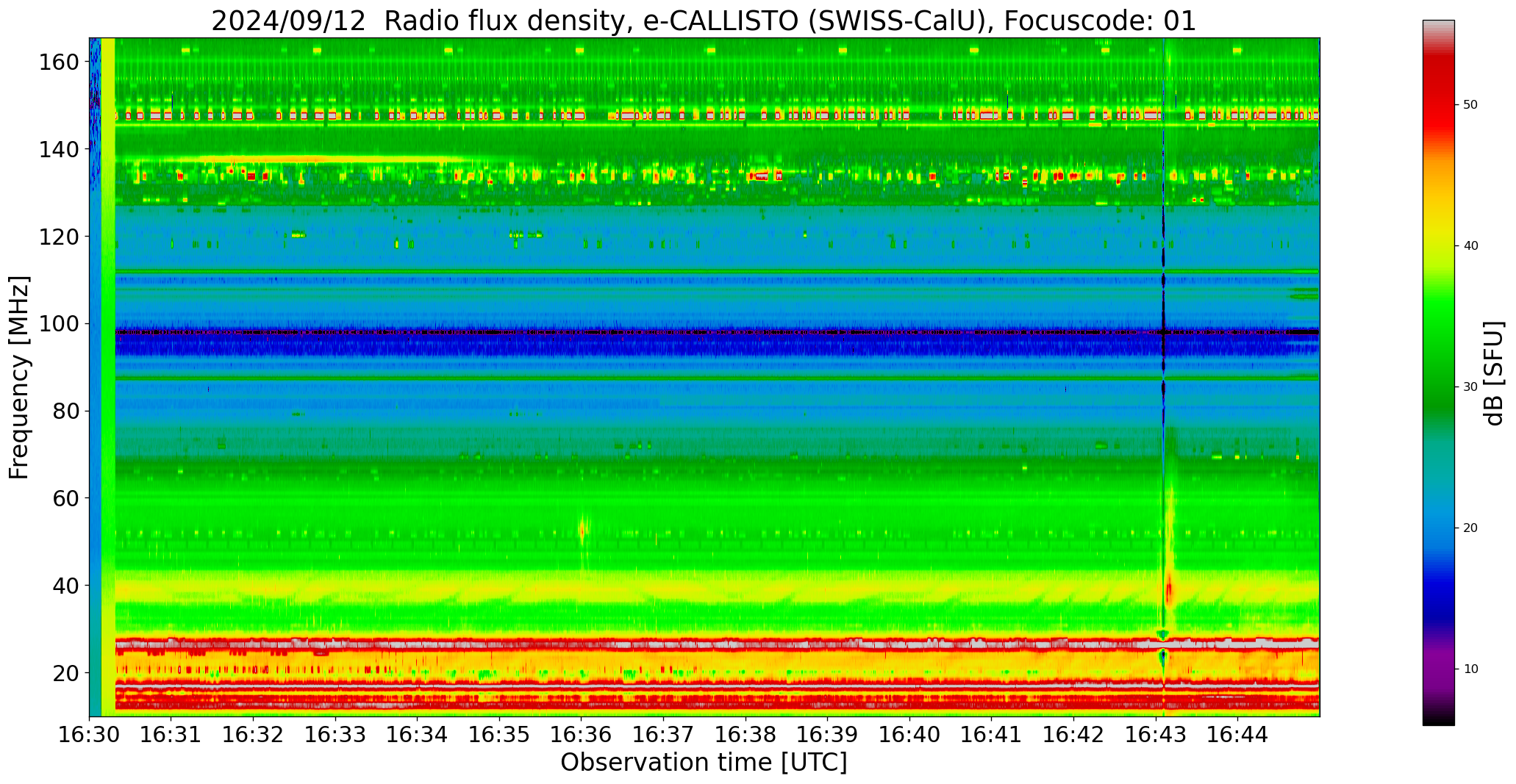Click the 16:44 time tick label
The height and width of the screenshot is (784, 1516).
click(x=1238, y=734)
